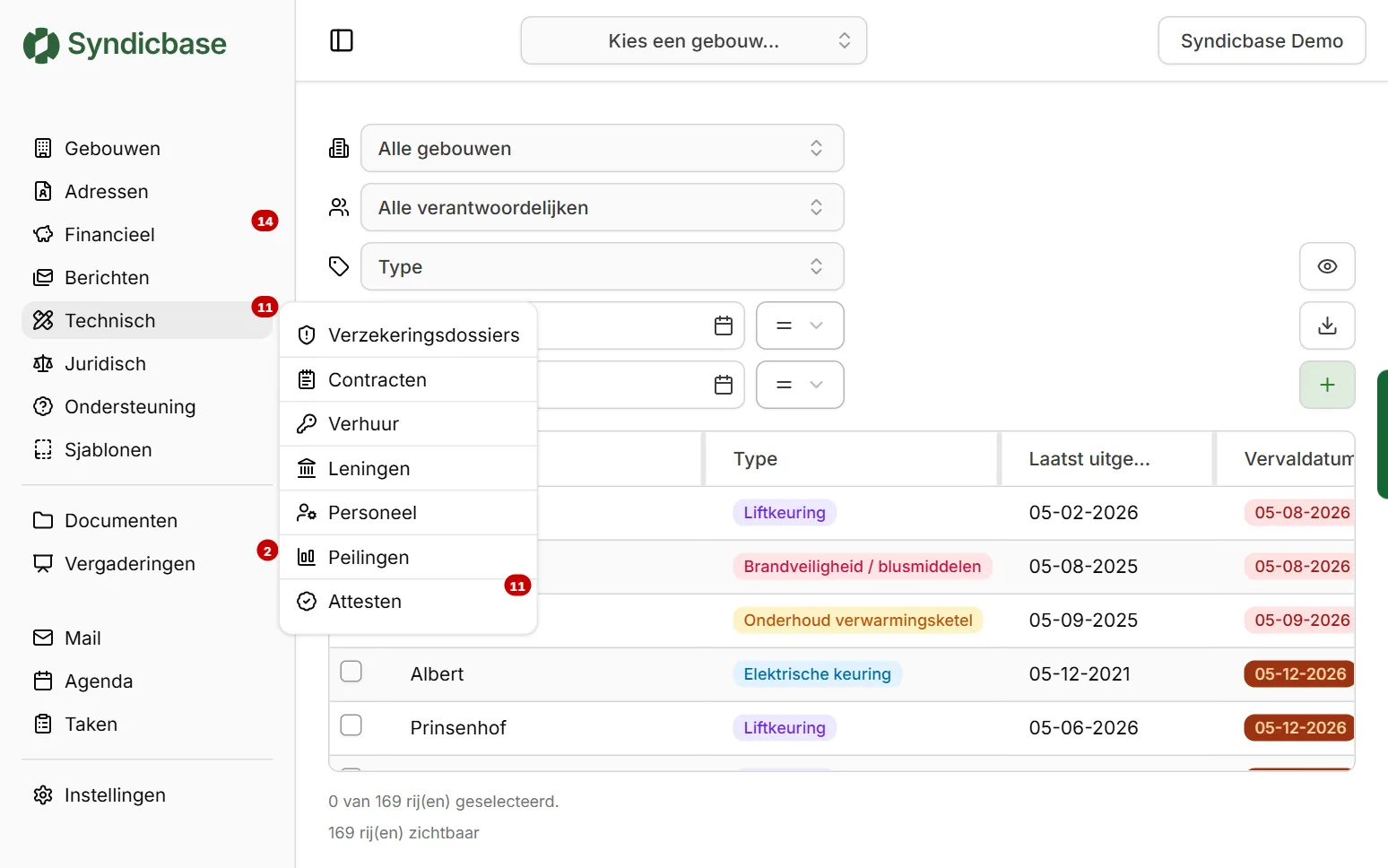Viewport: 1388px width, 868px height.
Task: Expand the Alle gebouwen filter
Action: (603, 148)
